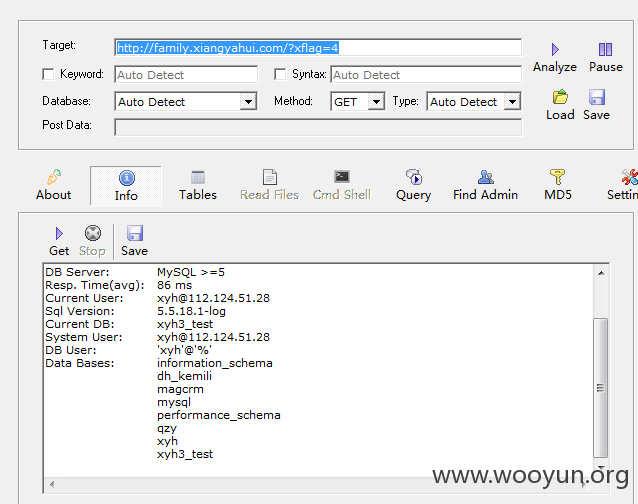638x504 pixels.
Task: Click the Syntax Auto Detect field
Action: (x=426, y=74)
